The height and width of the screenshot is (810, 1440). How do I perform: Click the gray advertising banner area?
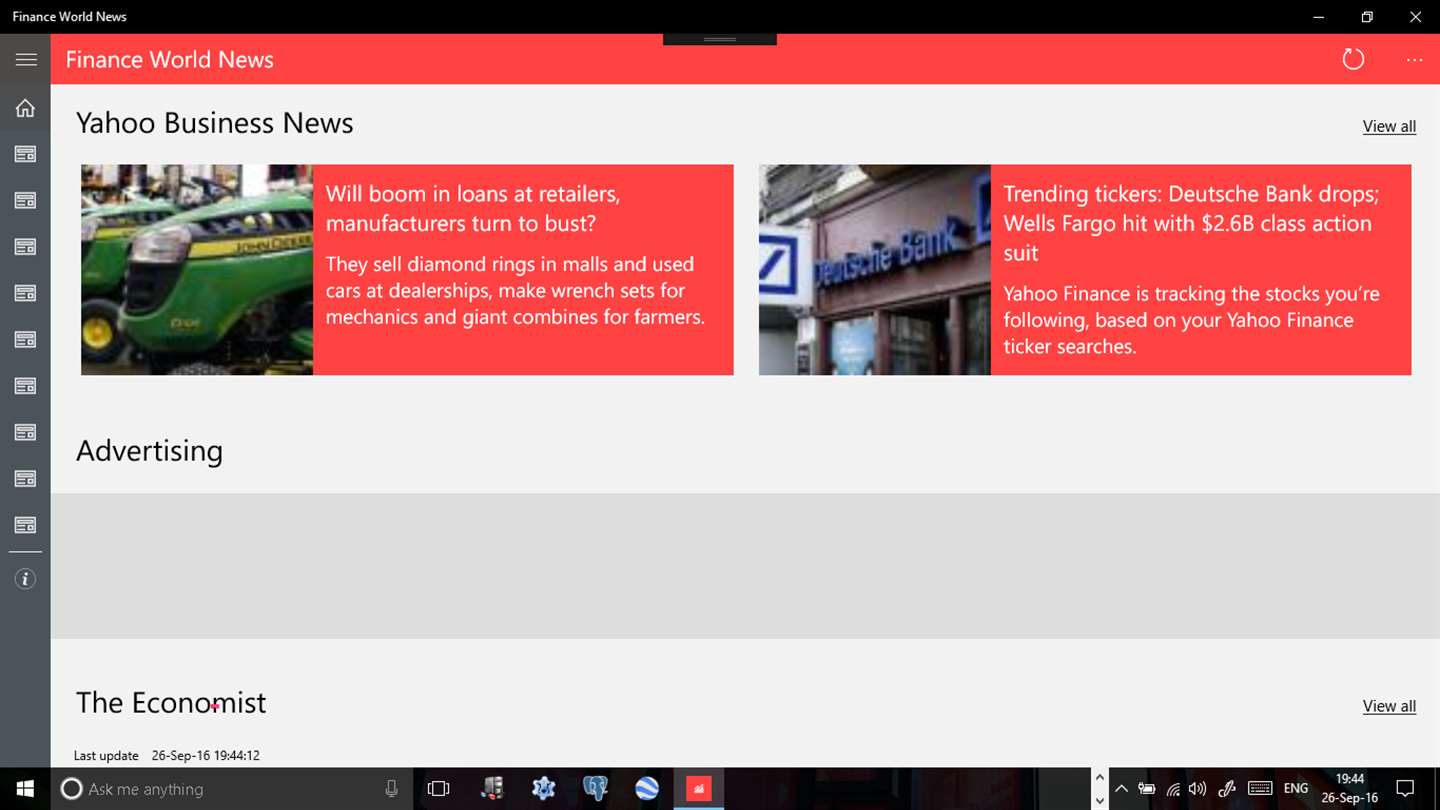pyautogui.click(x=745, y=566)
